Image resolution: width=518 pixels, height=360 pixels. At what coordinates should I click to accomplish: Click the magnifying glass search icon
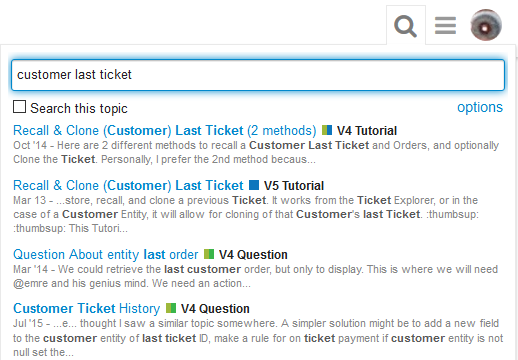click(x=405, y=26)
